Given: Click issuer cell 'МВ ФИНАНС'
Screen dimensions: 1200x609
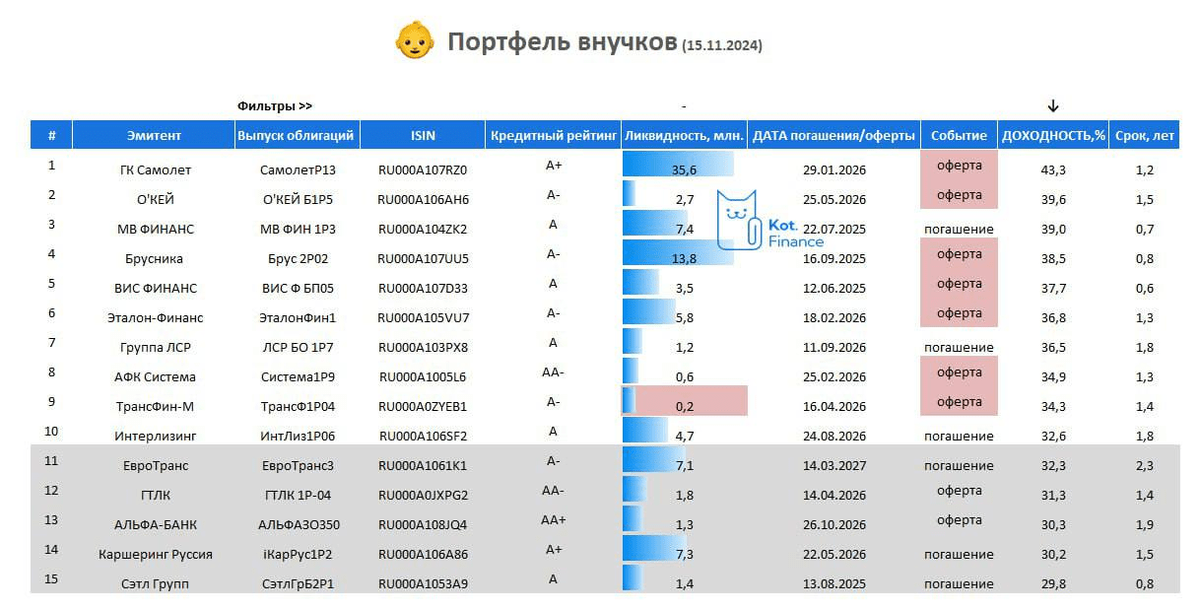Looking at the screenshot, I should [154, 229].
